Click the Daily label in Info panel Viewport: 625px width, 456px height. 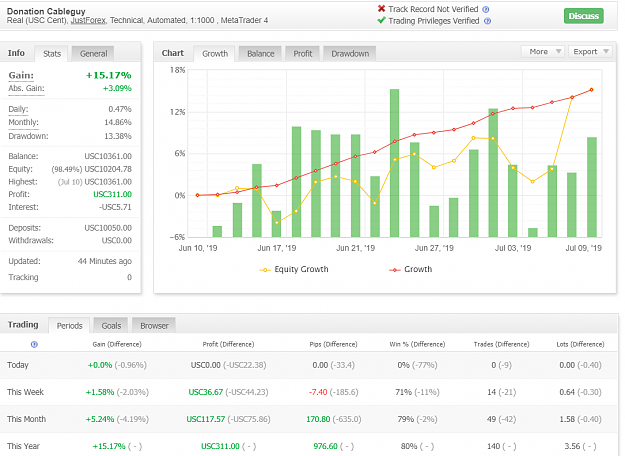coord(18,109)
